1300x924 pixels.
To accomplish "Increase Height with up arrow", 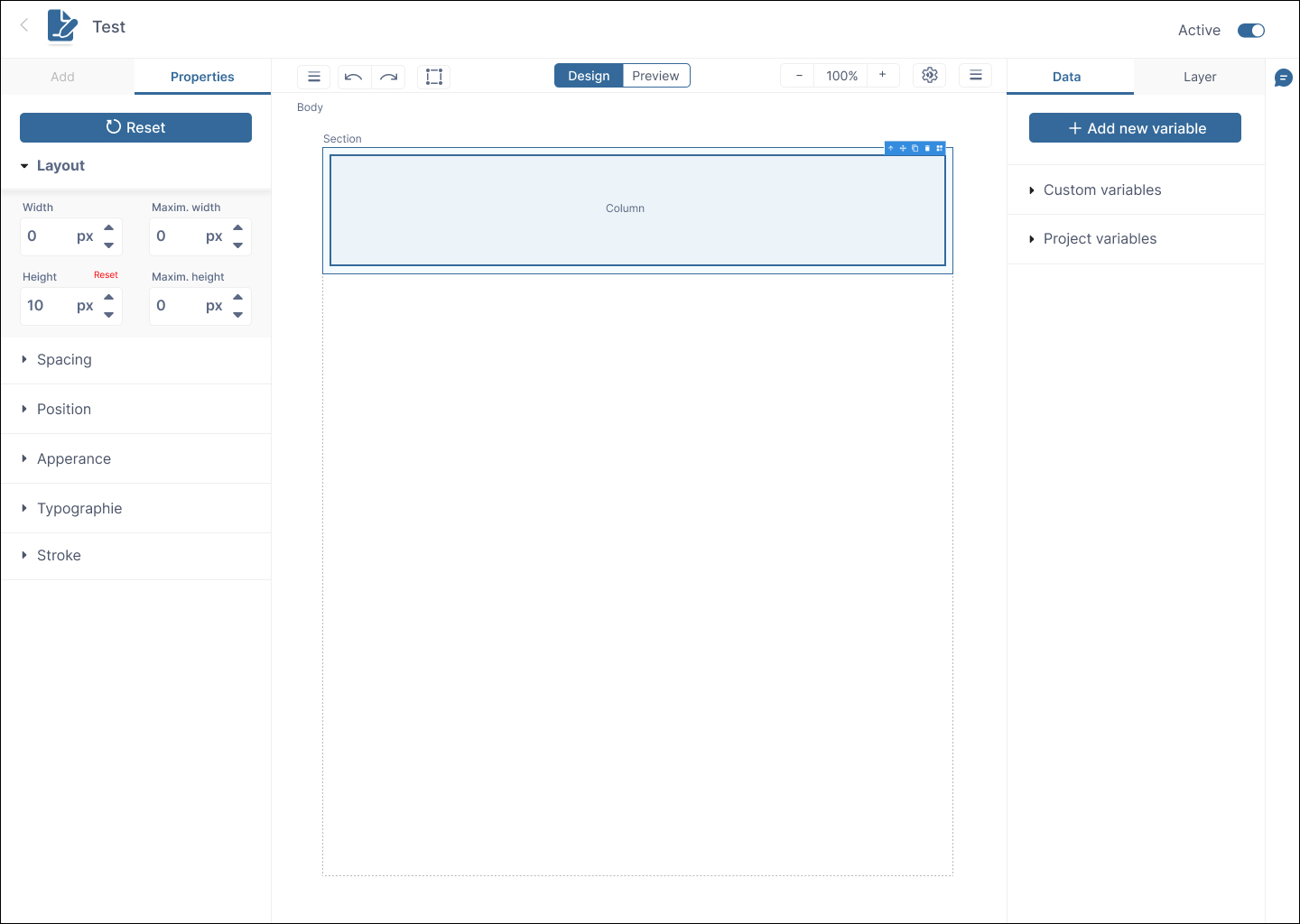I will [109, 297].
